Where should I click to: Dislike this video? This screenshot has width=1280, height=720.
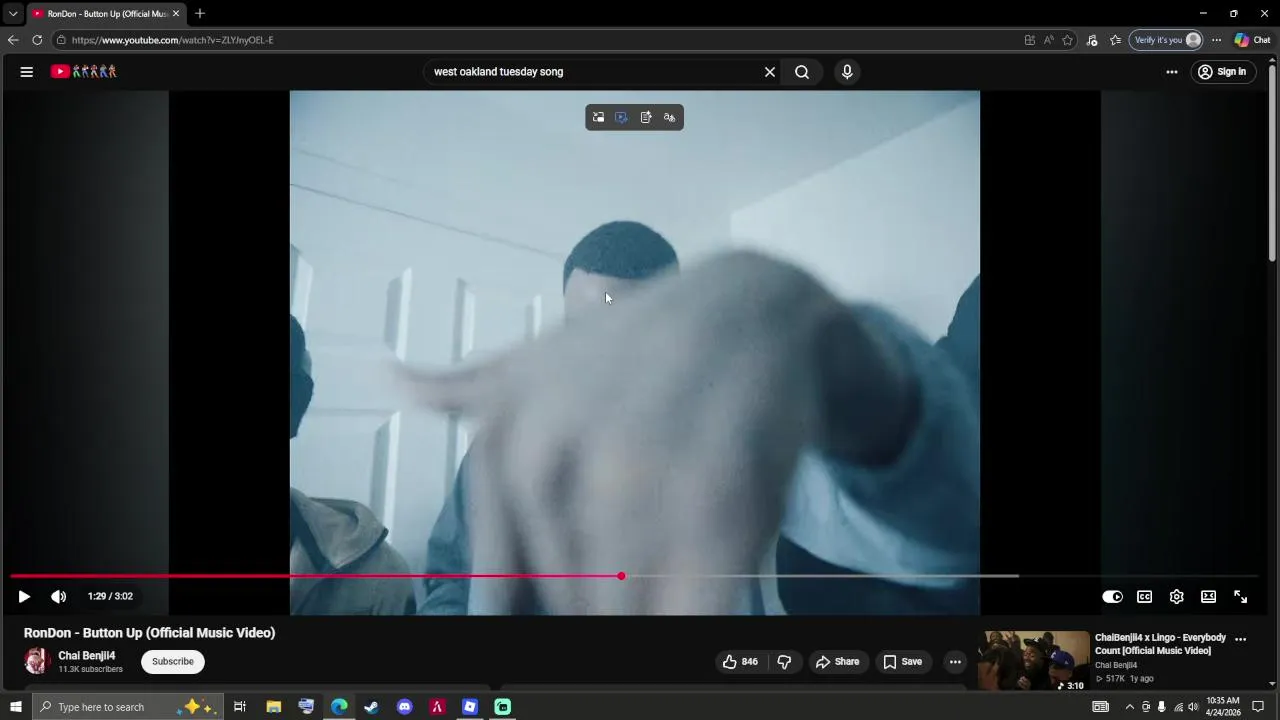point(784,661)
